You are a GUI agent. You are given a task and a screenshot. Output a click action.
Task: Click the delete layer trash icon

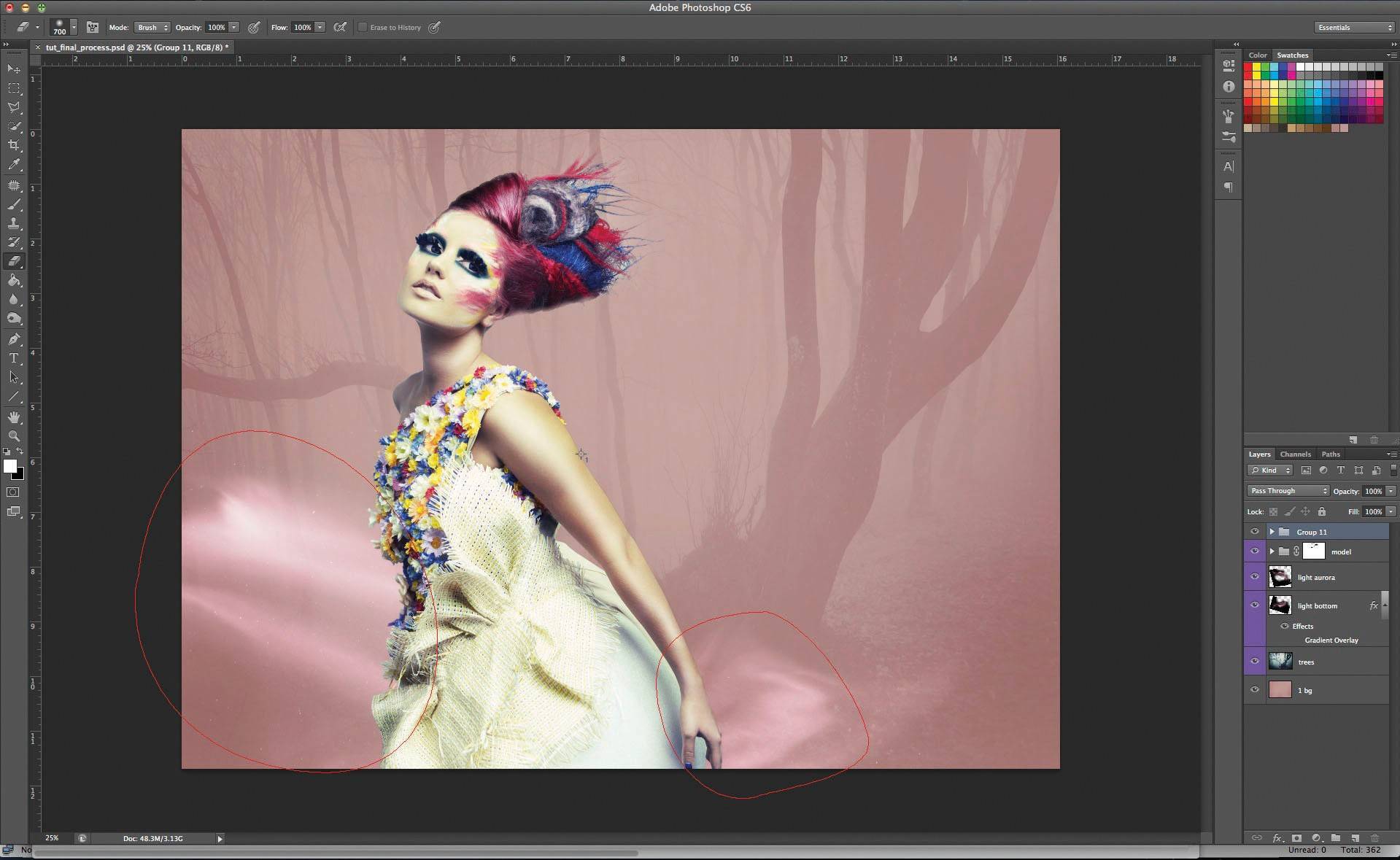(x=1374, y=838)
